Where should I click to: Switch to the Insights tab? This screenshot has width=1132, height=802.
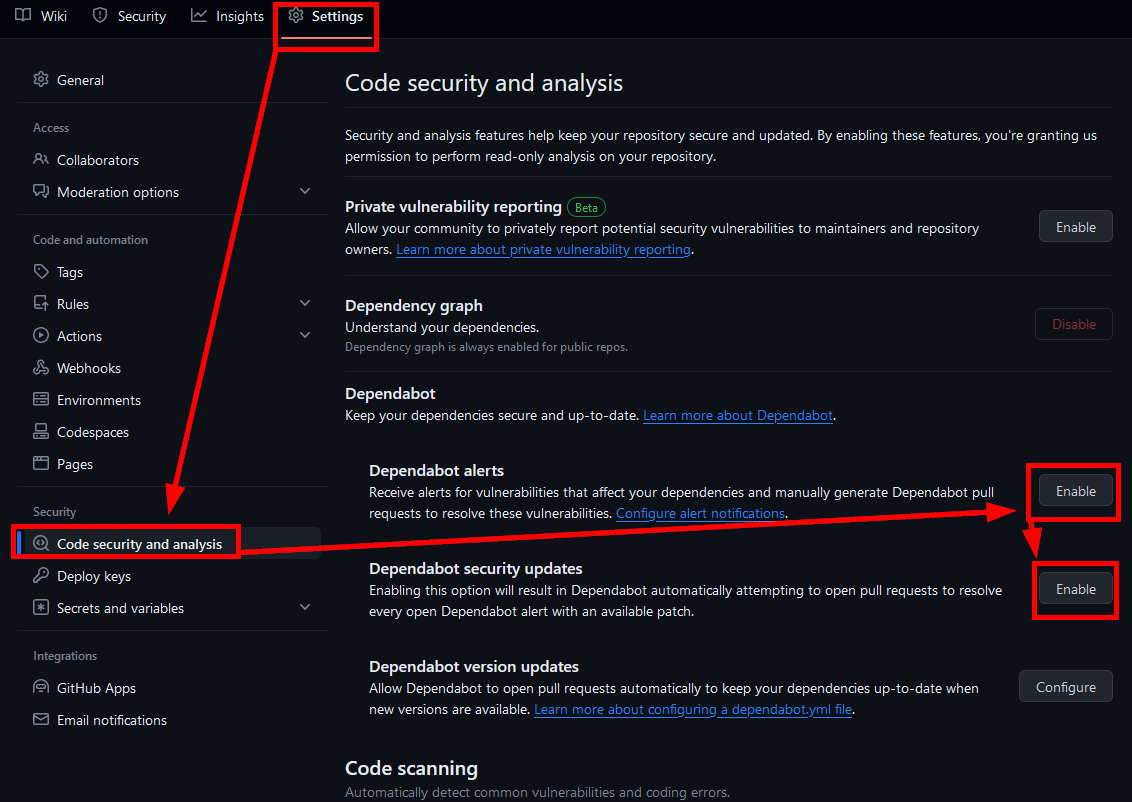[x=228, y=16]
